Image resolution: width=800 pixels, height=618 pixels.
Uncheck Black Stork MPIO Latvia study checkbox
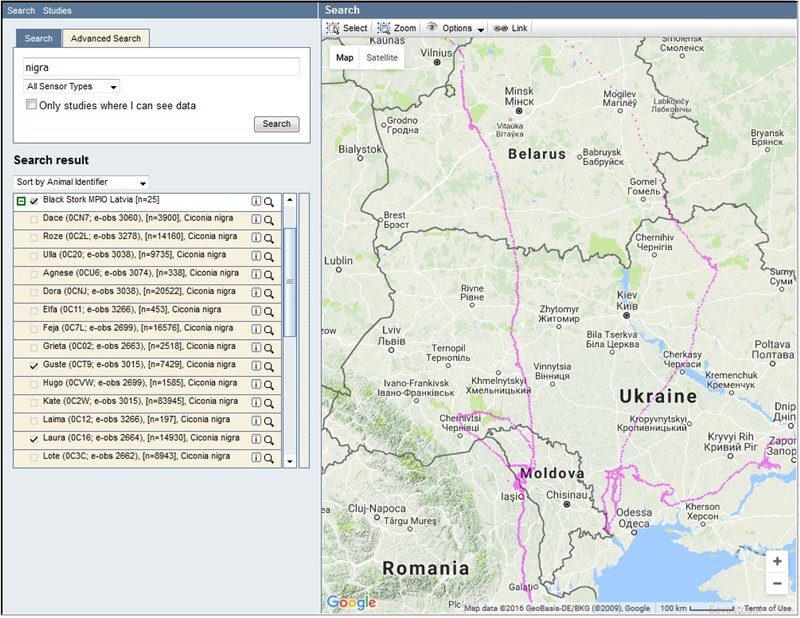tap(34, 201)
